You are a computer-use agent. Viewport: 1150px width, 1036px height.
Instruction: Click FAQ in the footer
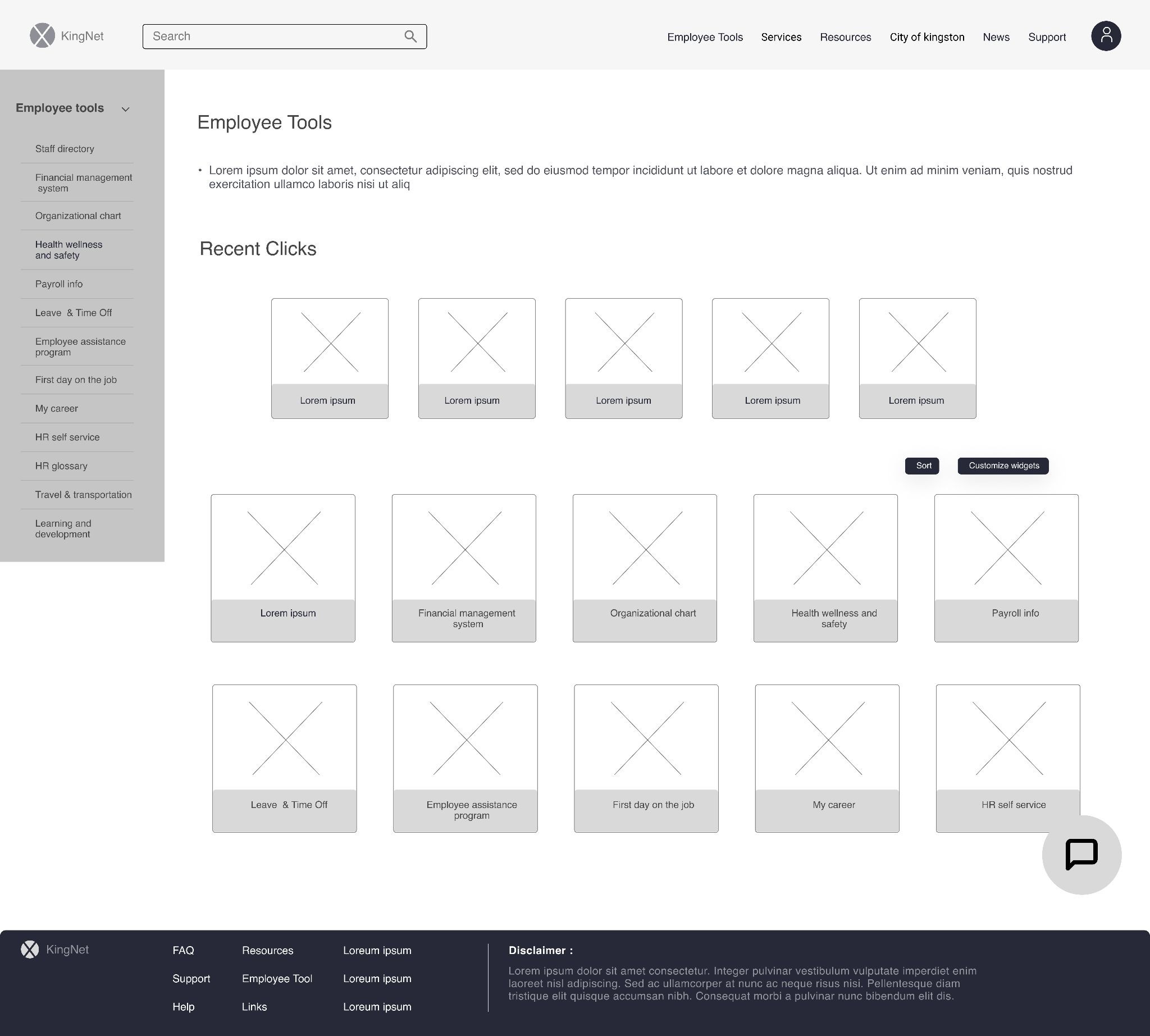point(183,951)
